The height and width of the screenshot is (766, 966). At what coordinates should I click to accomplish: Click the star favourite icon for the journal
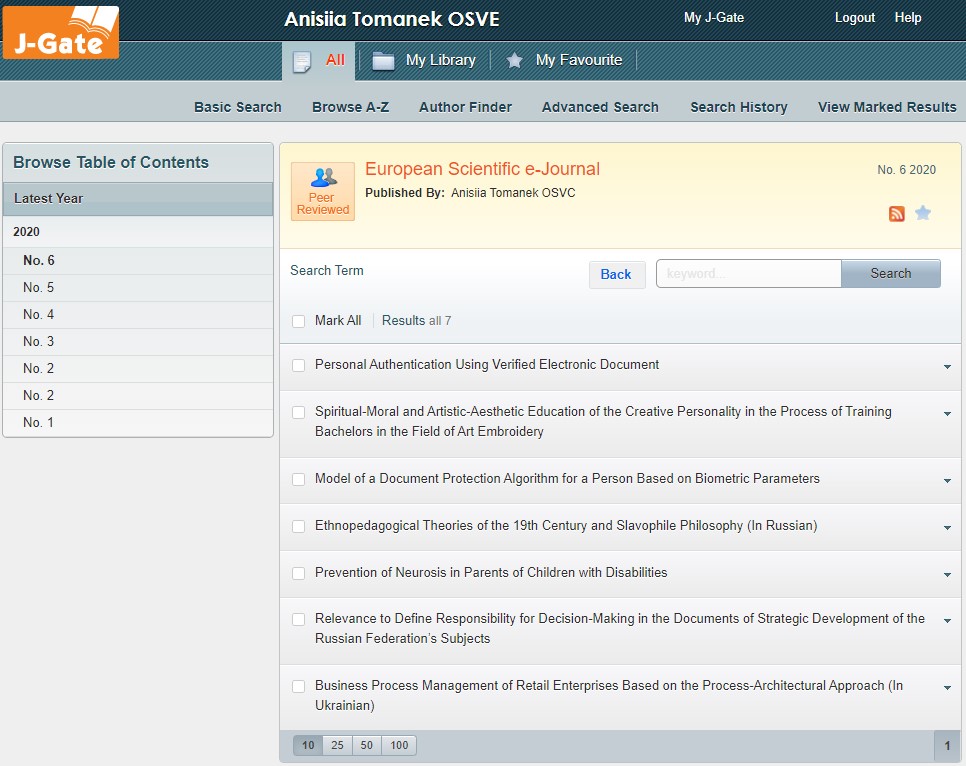pyautogui.click(x=923, y=213)
